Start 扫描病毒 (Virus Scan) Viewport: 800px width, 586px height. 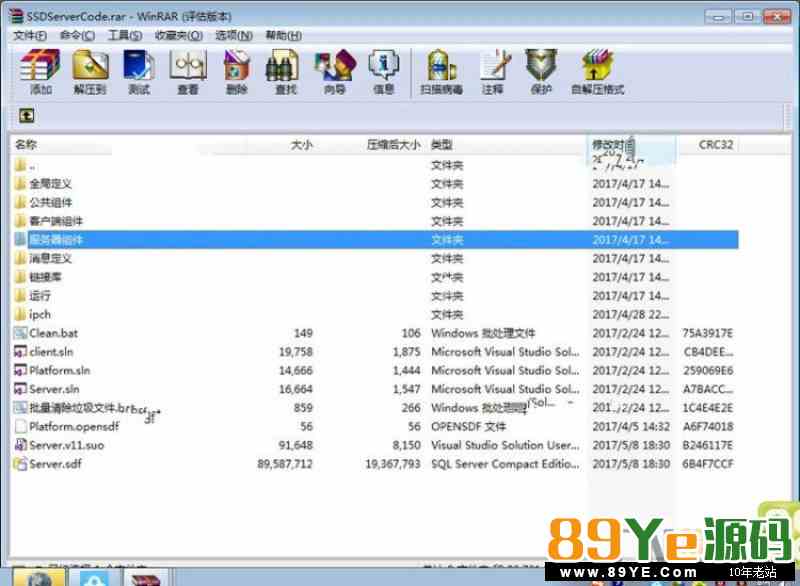[x=441, y=72]
